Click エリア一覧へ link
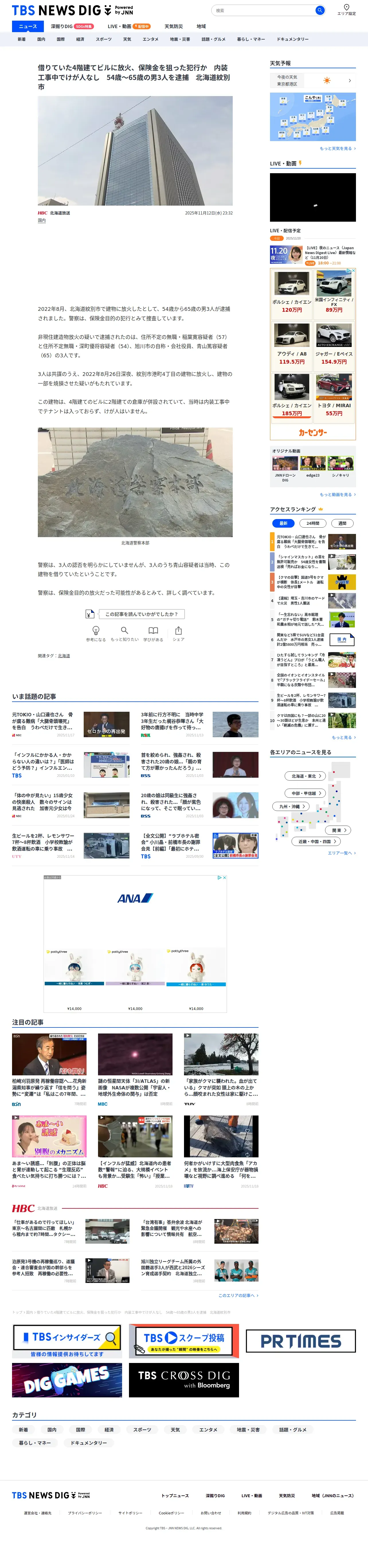This screenshot has width=368, height=1568. point(342,853)
